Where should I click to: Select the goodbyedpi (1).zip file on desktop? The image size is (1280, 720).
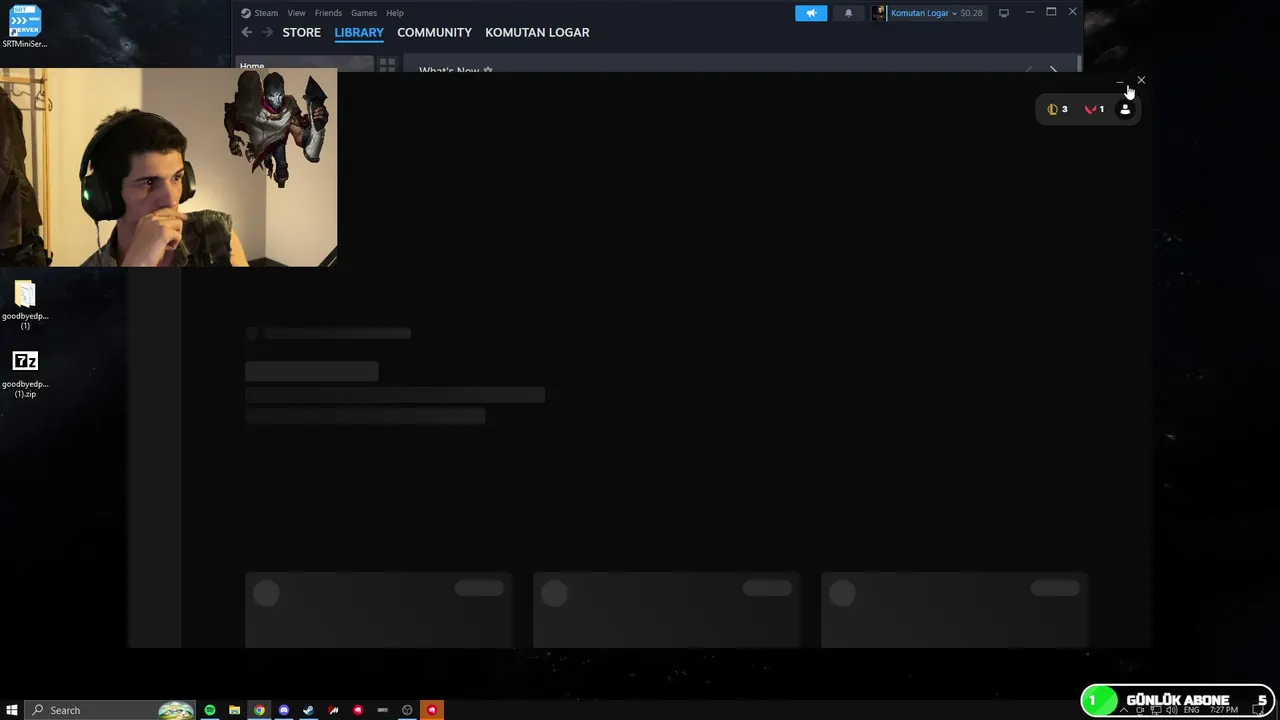(25, 374)
